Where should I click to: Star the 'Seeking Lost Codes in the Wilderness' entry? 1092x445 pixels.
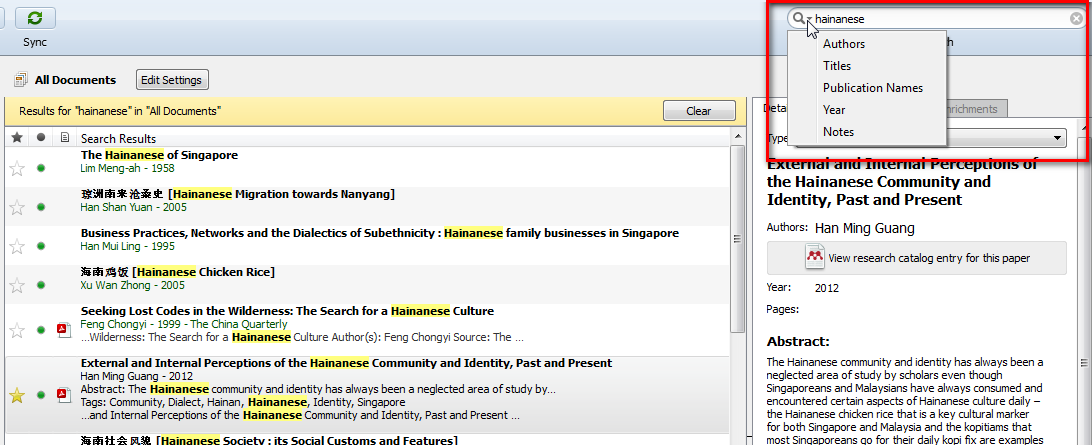[x=17, y=330]
